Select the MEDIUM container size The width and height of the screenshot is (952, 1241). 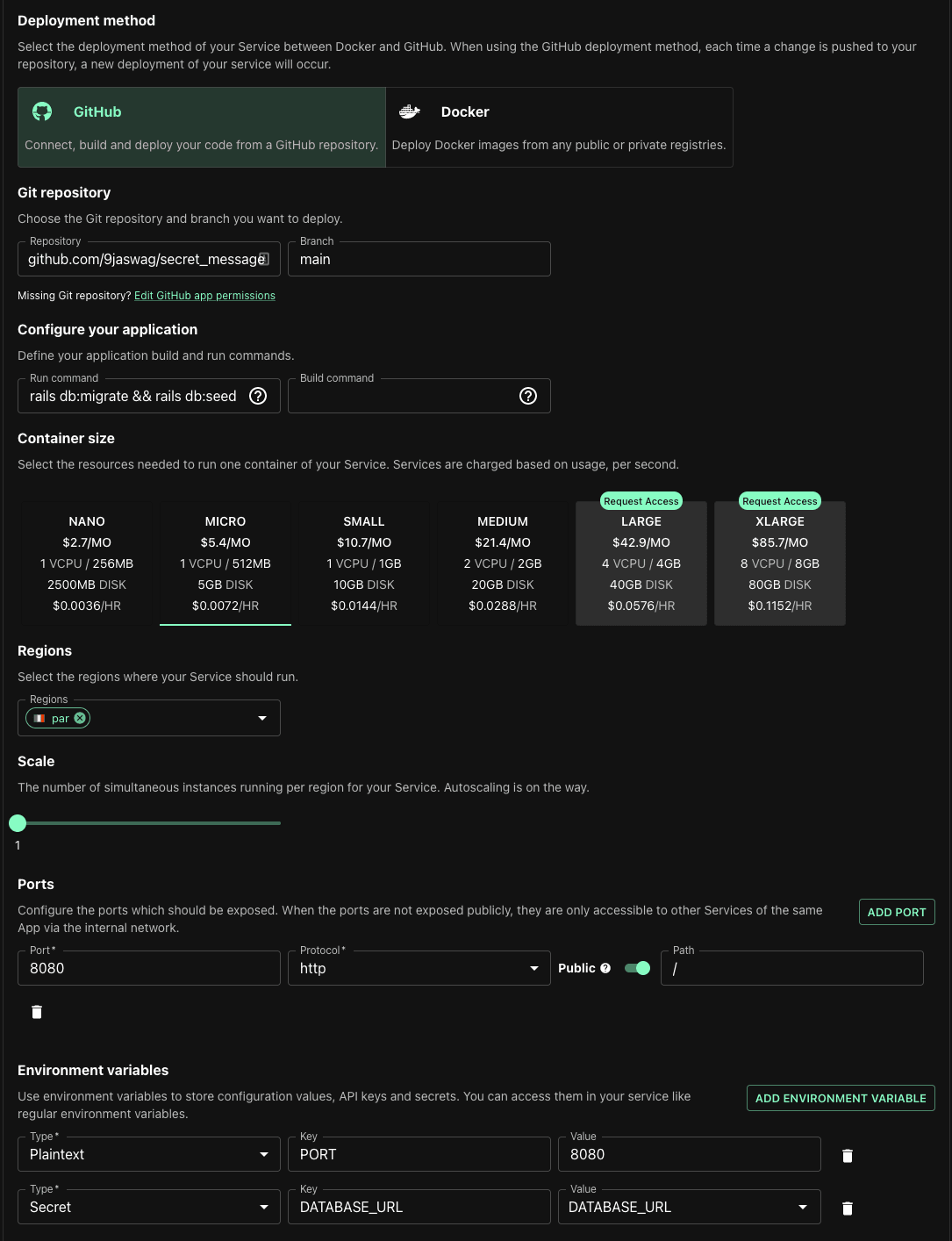click(503, 563)
